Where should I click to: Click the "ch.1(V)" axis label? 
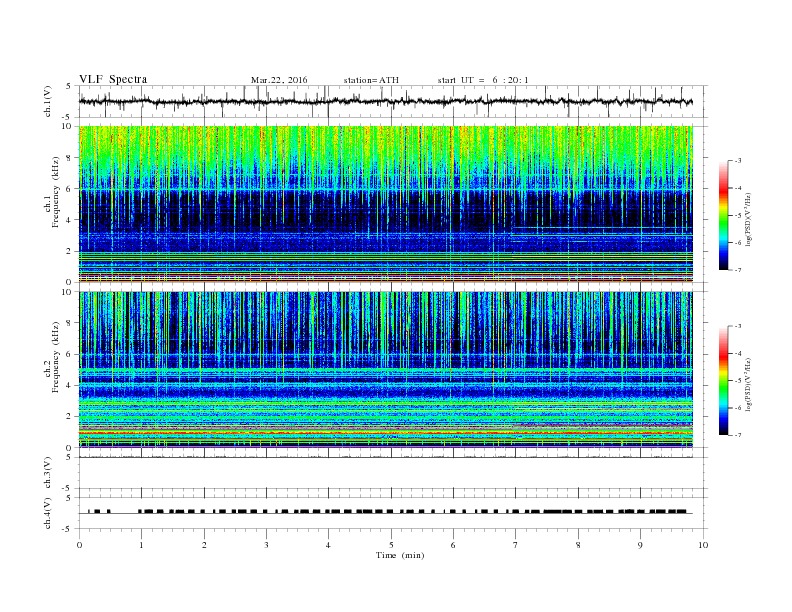coord(48,102)
